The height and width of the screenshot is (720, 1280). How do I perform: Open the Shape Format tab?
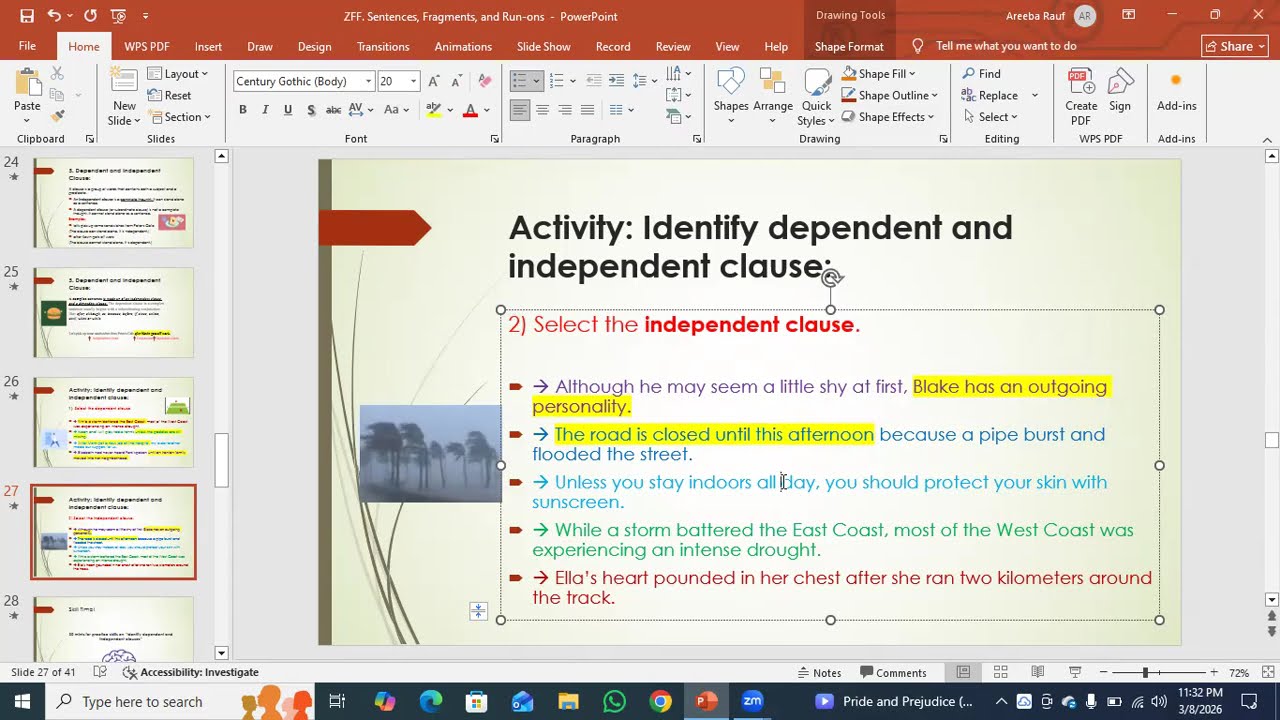pos(849,46)
